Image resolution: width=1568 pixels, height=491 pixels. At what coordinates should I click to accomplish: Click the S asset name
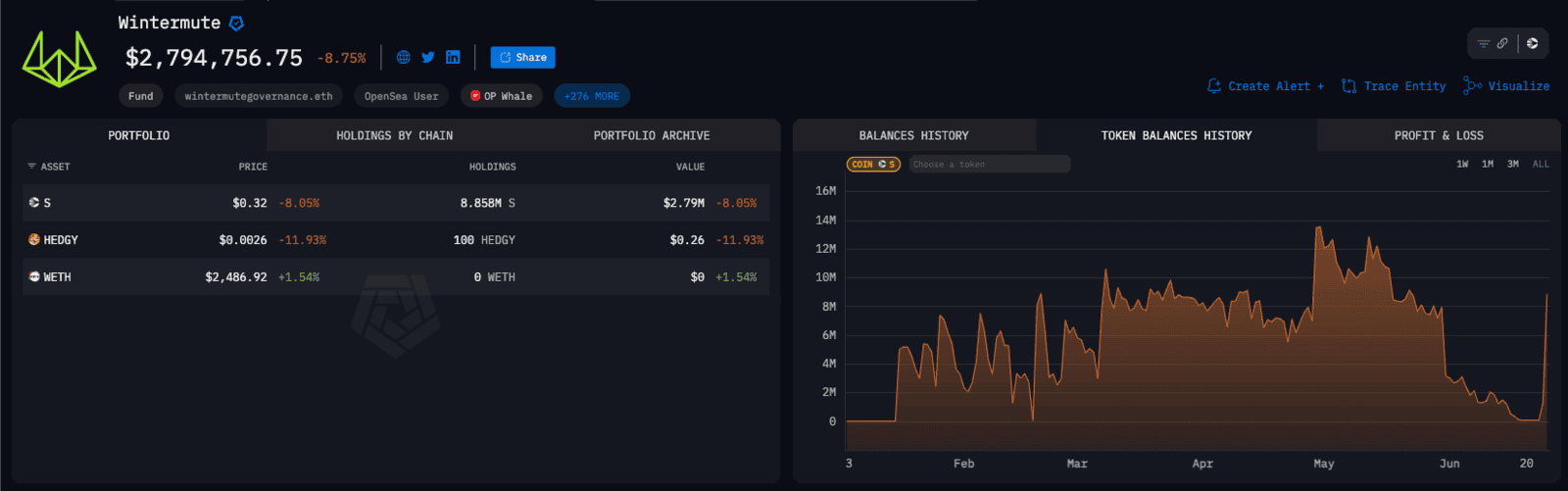click(47, 203)
